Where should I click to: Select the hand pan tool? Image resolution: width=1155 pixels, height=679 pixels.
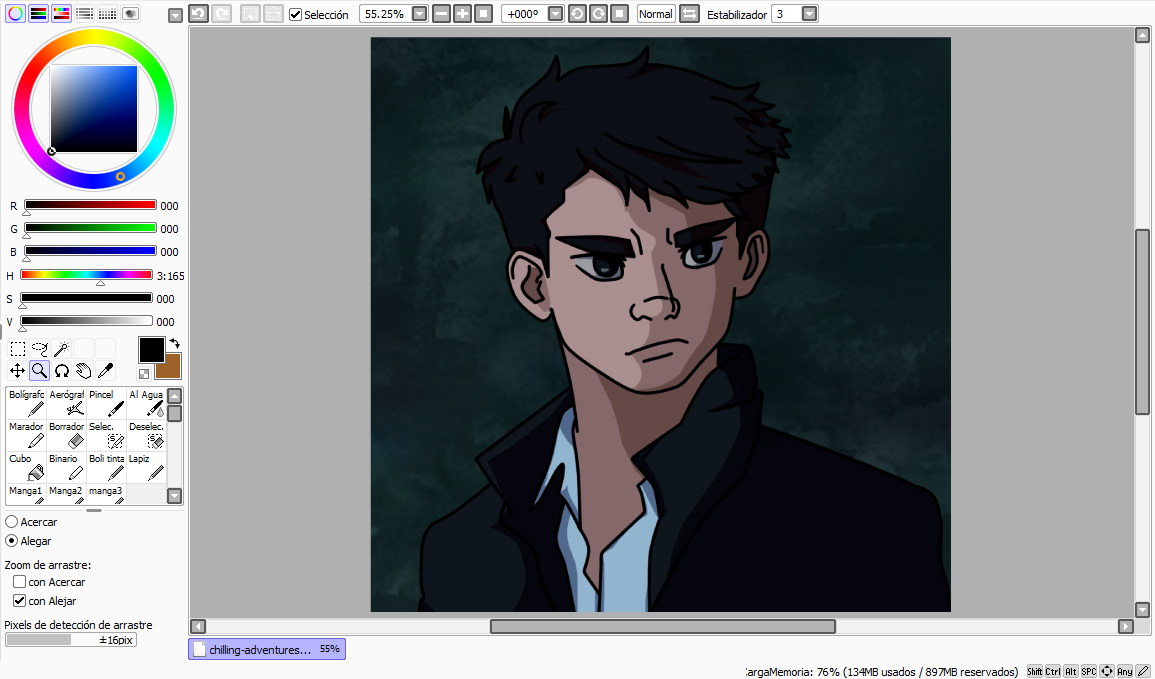pos(84,370)
